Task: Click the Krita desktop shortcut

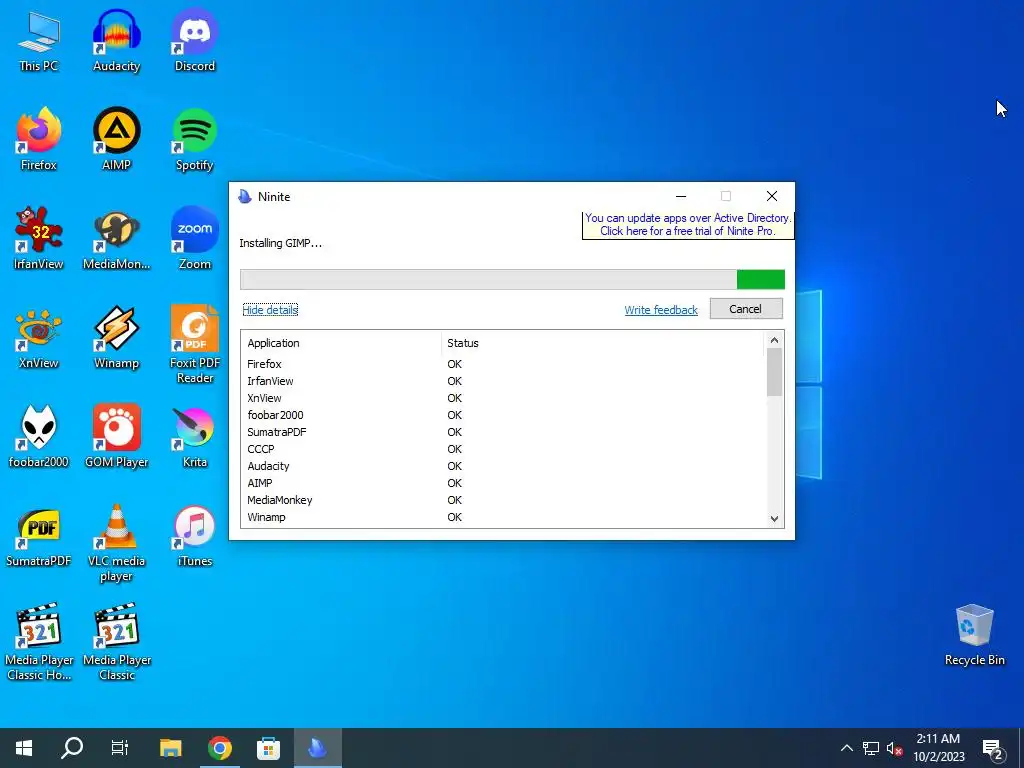Action: [195, 437]
